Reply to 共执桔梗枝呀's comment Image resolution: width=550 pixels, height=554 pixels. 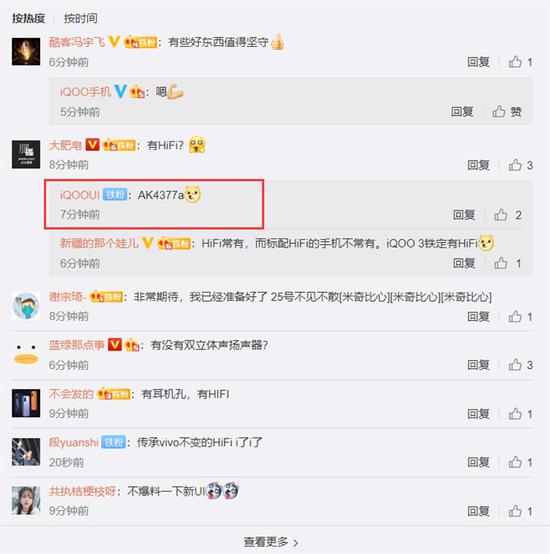[478, 511]
